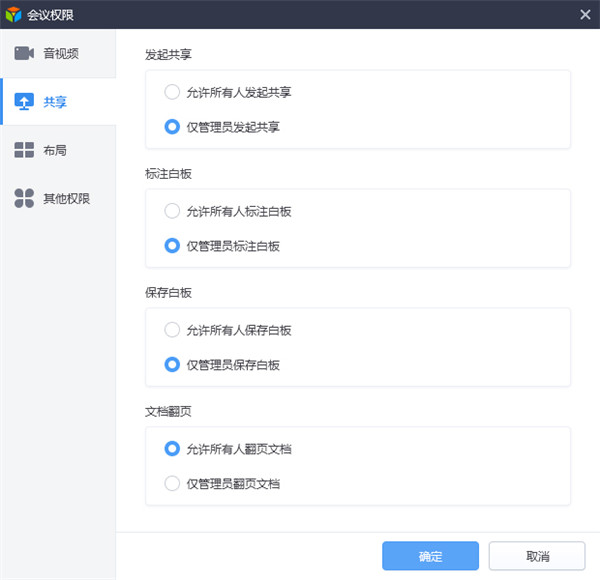
Task: Choose 仅管理员发起共享 radio option
Action: [x=172, y=127]
